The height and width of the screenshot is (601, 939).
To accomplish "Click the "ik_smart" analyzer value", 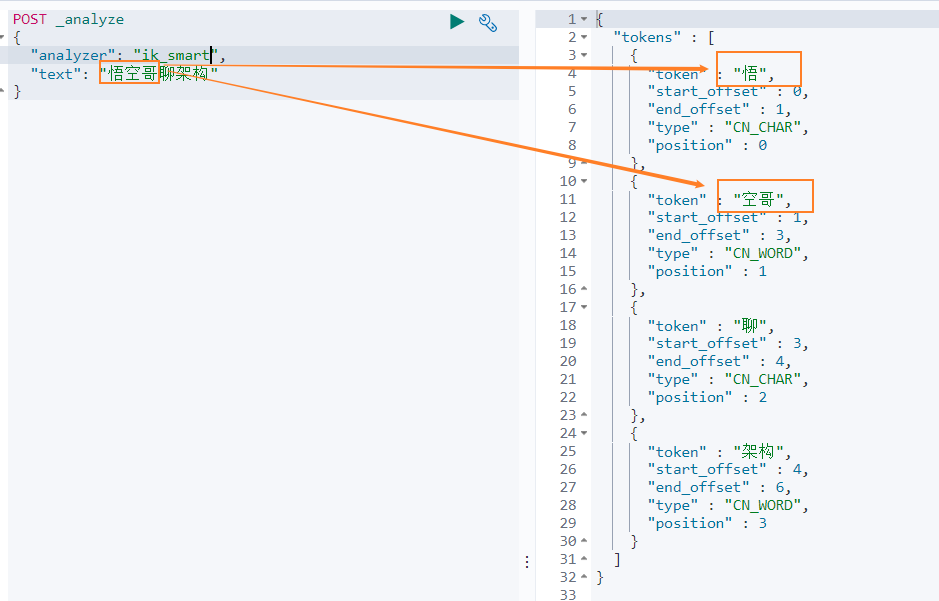I will click(x=172, y=56).
